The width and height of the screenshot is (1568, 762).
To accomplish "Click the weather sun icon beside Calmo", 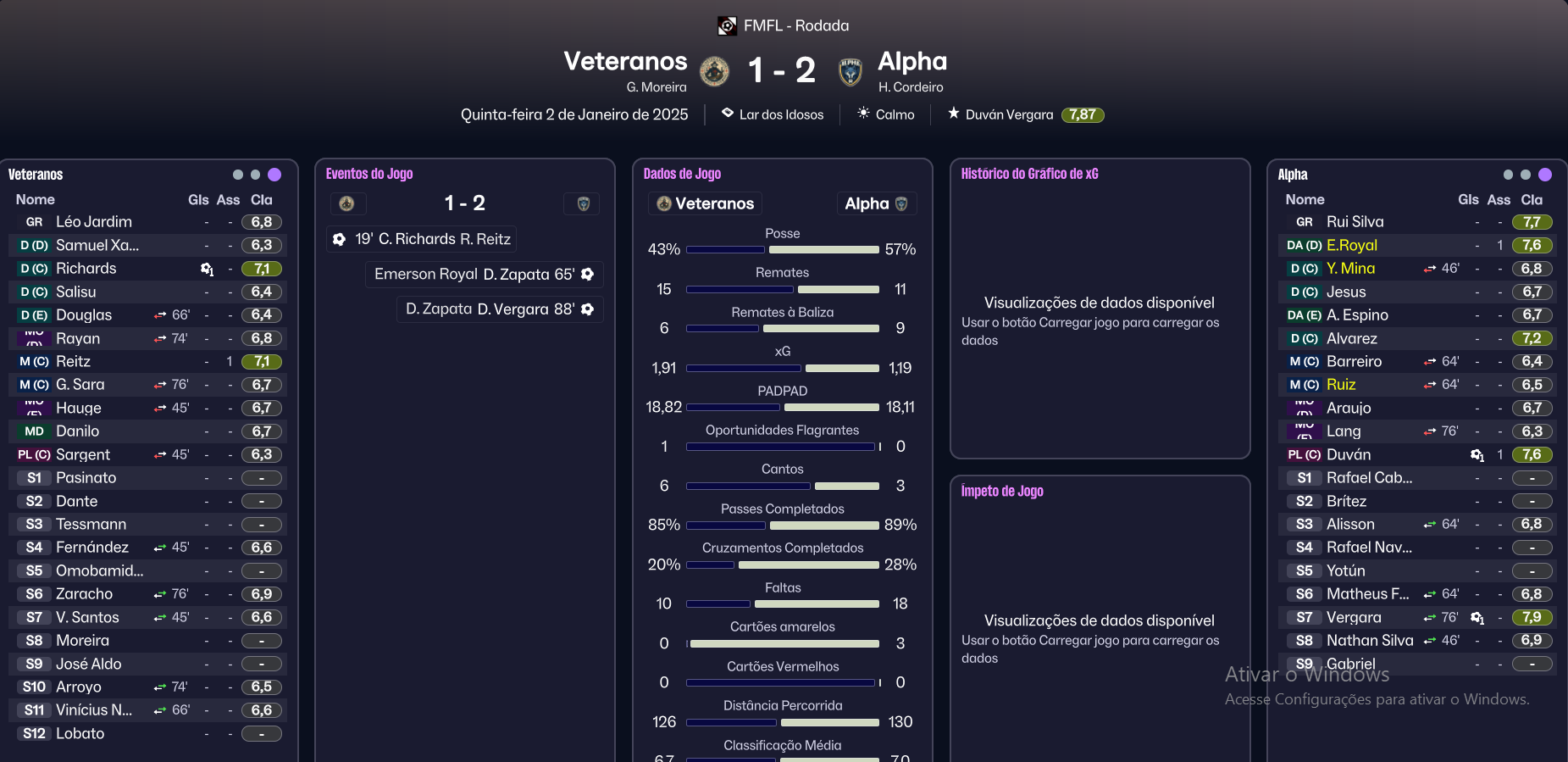I will click(x=863, y=113).
